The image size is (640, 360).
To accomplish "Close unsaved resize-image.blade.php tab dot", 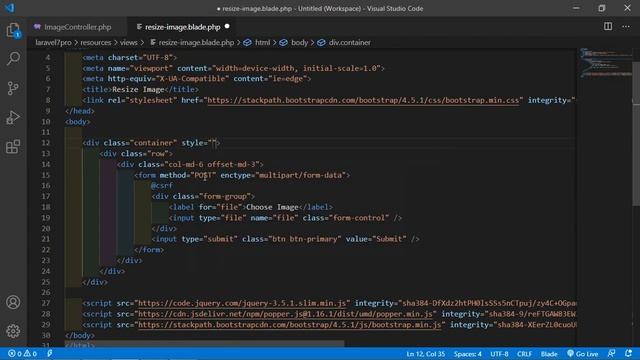I will (x=227, y=27).
